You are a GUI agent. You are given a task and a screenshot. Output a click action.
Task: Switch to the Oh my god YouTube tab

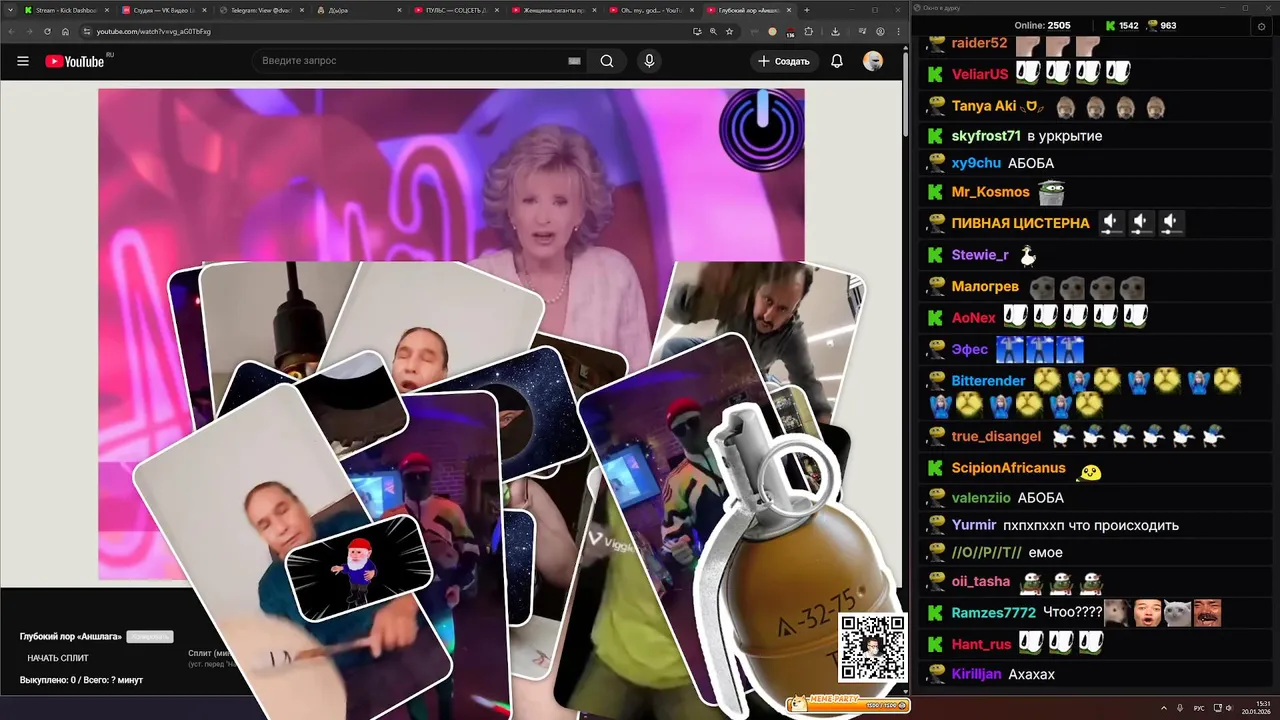coord(650,10)
